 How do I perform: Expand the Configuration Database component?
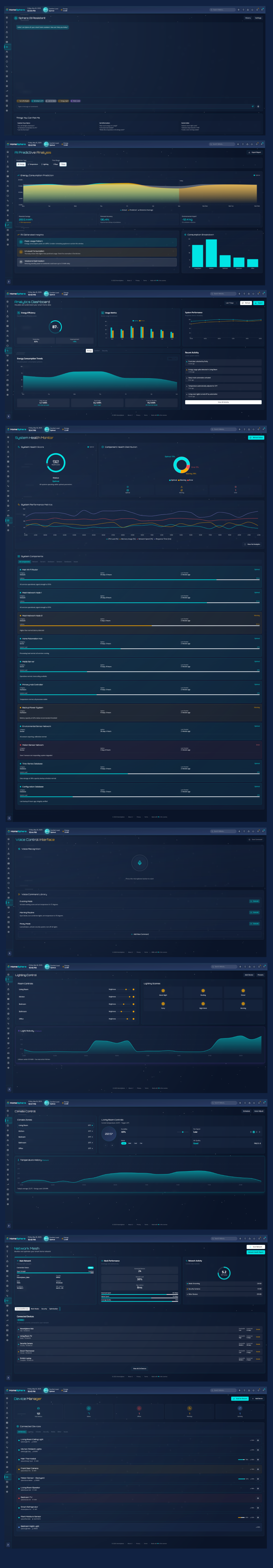click(139, 794)
